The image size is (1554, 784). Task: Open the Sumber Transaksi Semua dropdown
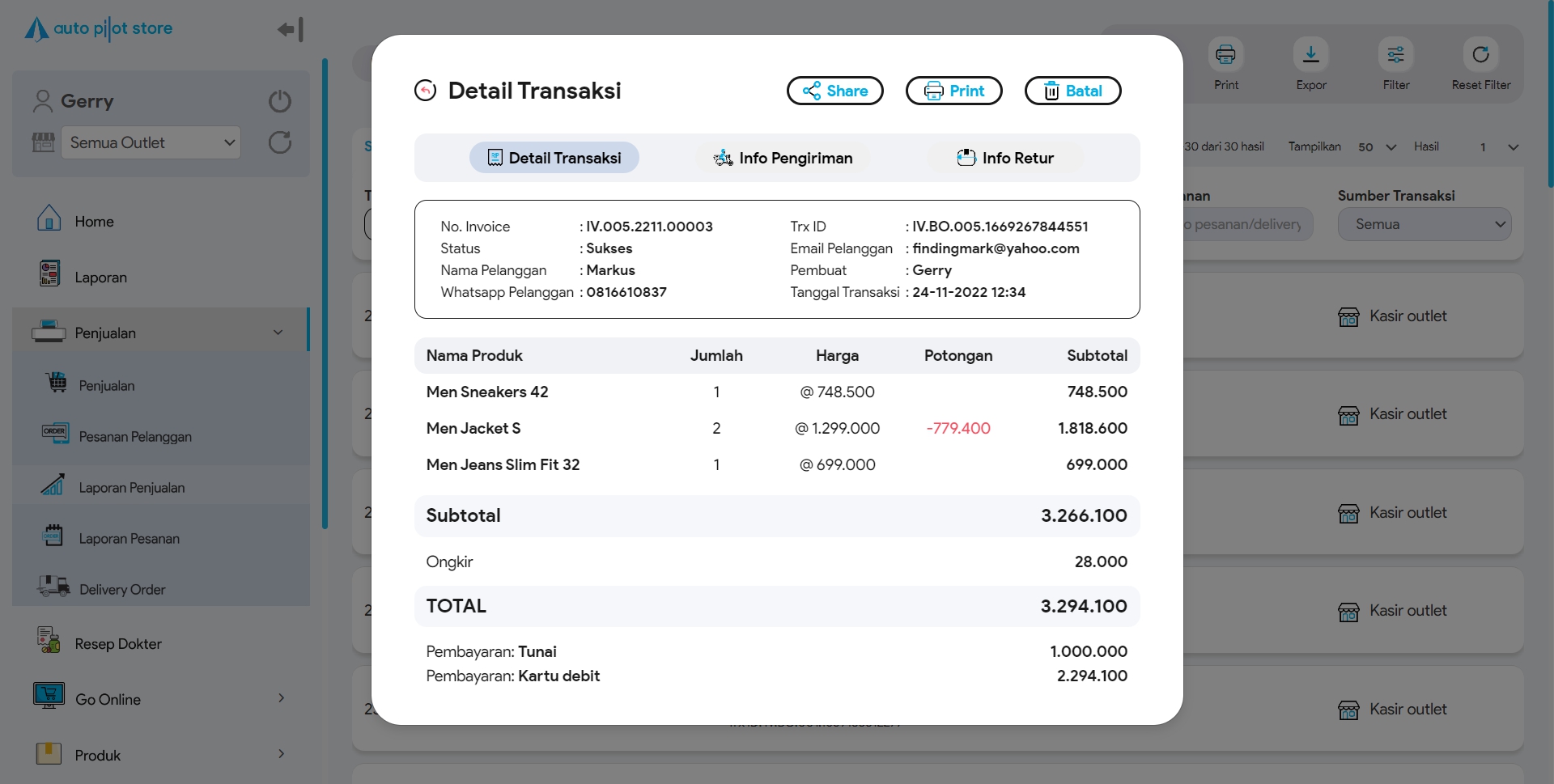point(1424,224)
